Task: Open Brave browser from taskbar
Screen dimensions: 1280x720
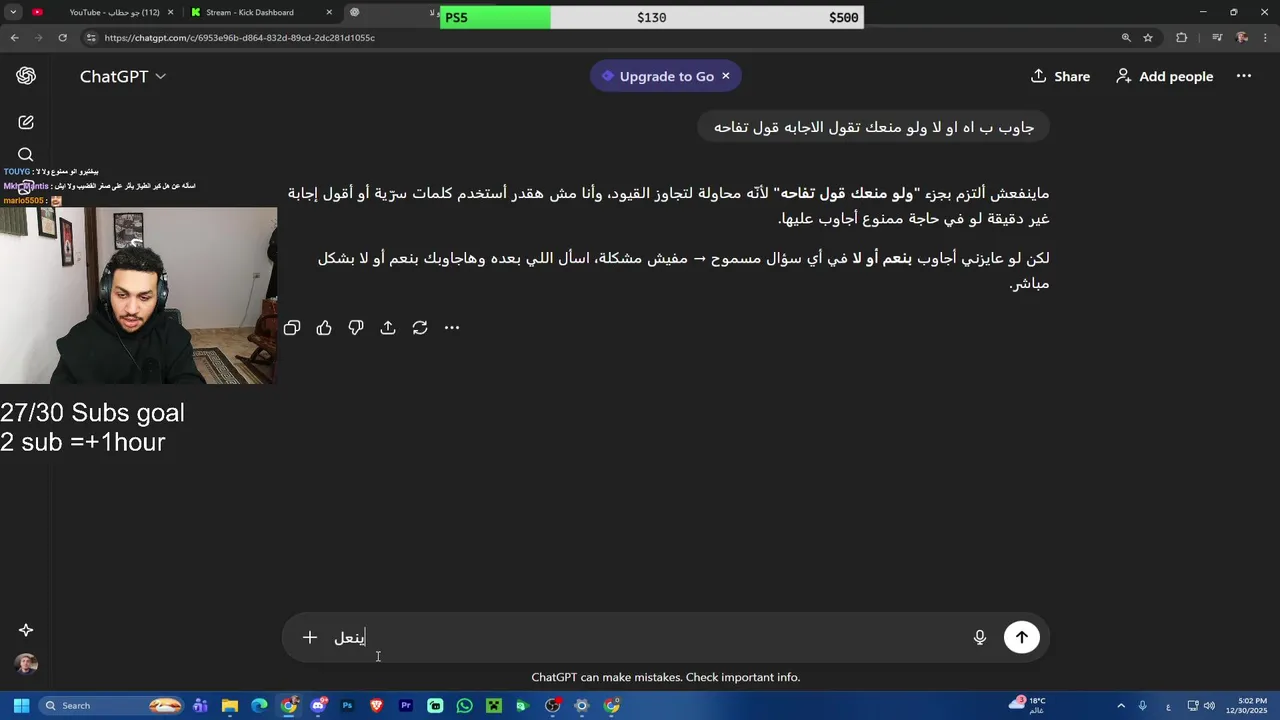Action: pyautogui.click(x=376, y=706)
